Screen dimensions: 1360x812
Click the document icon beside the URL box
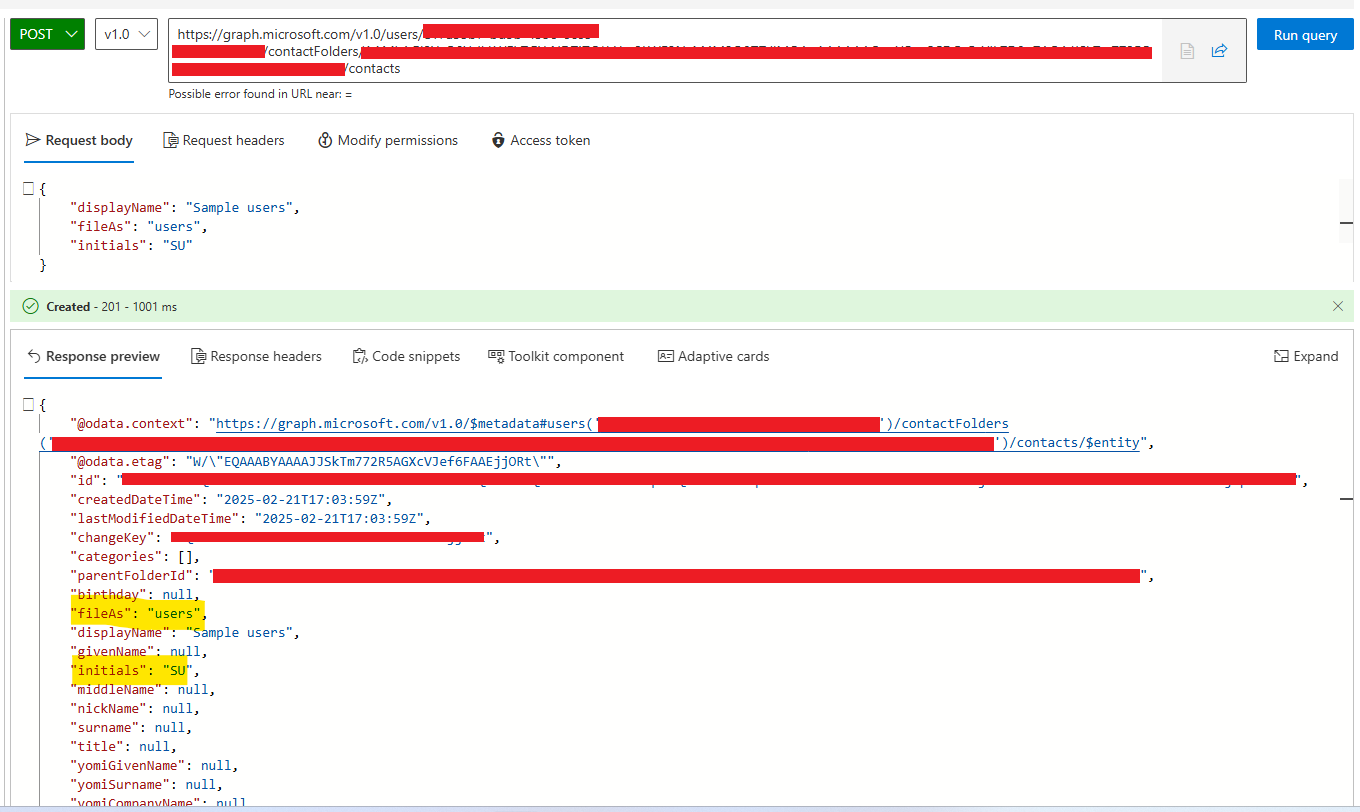(x=1187, y=51)
